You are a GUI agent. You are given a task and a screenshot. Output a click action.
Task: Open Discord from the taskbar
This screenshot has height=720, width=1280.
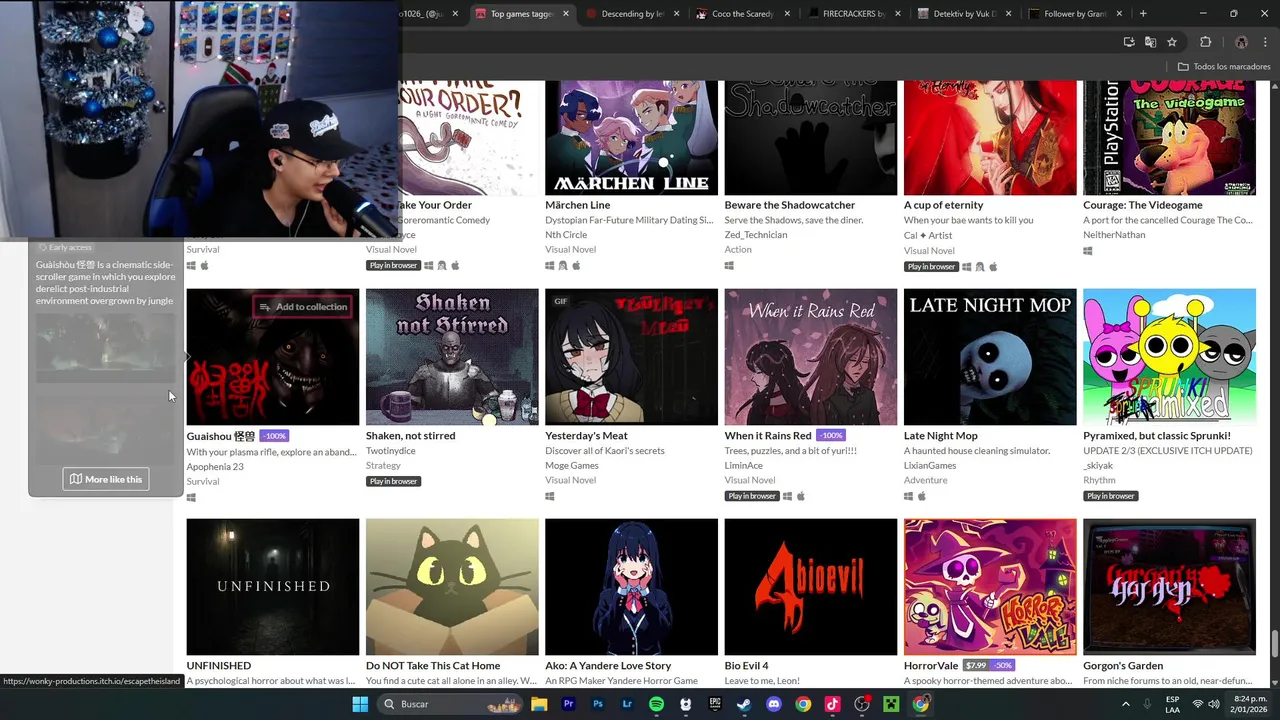click(773, 704)
